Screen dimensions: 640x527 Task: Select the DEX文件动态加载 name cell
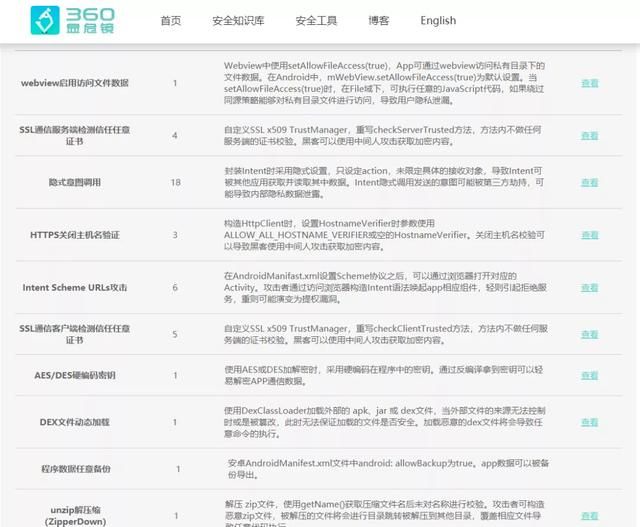tap(75, 422)
